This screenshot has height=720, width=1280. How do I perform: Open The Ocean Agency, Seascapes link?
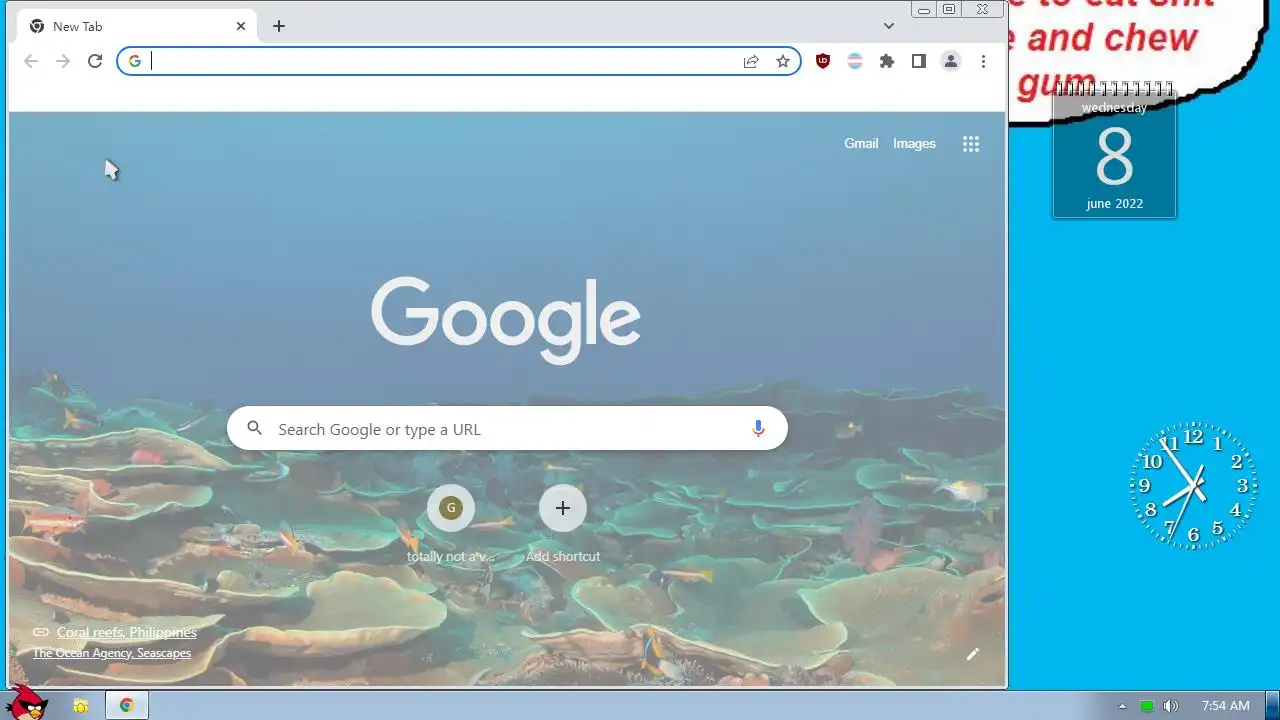[x=112, y=653]
